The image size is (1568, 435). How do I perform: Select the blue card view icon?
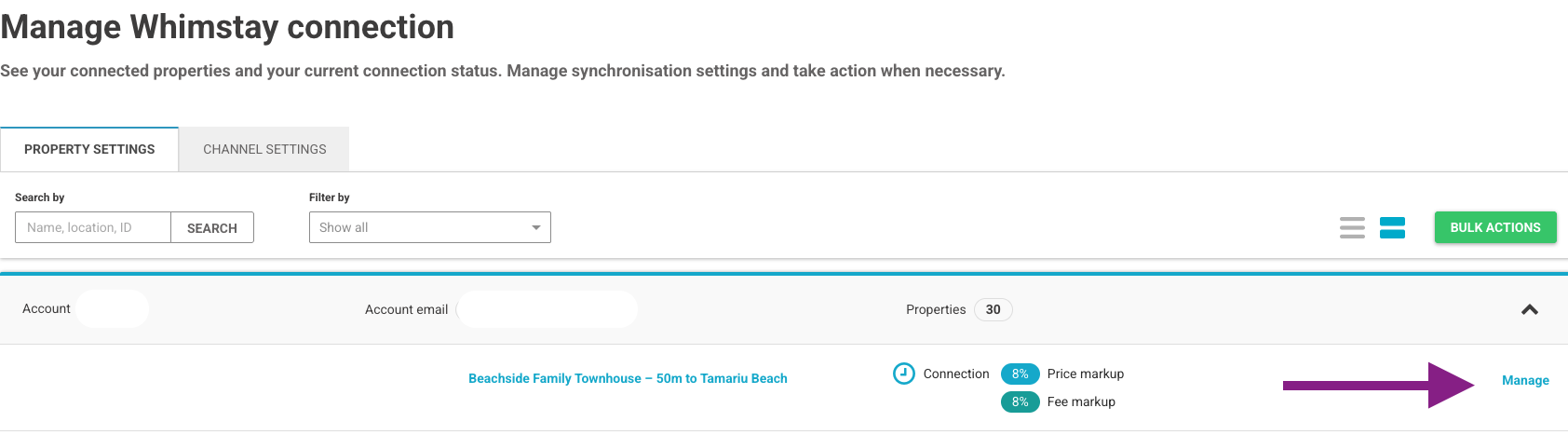pyautogui.click(x=1392, y=227)
